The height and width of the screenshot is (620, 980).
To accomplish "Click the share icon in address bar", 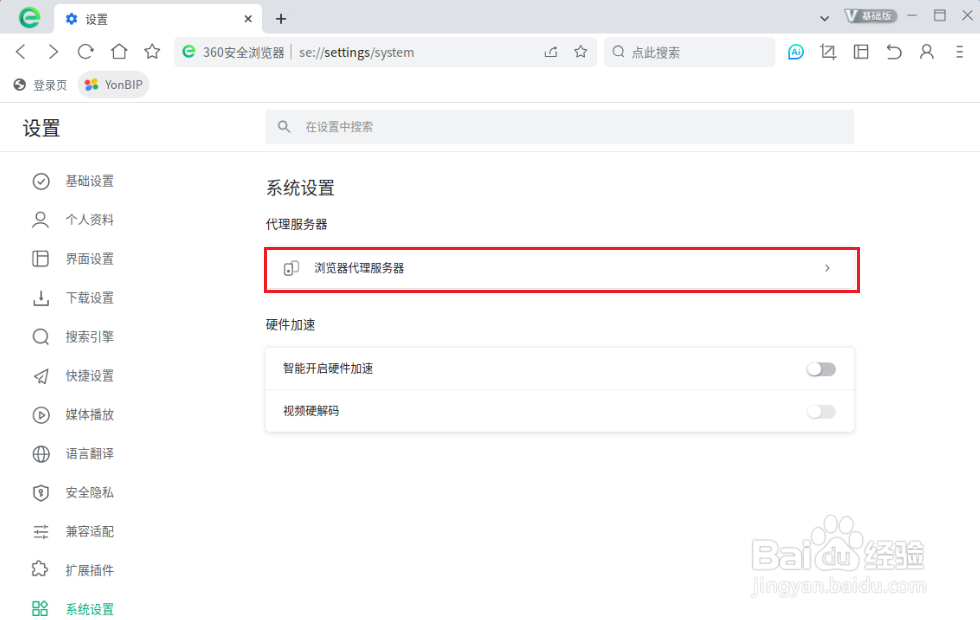I will coord(551,52).
